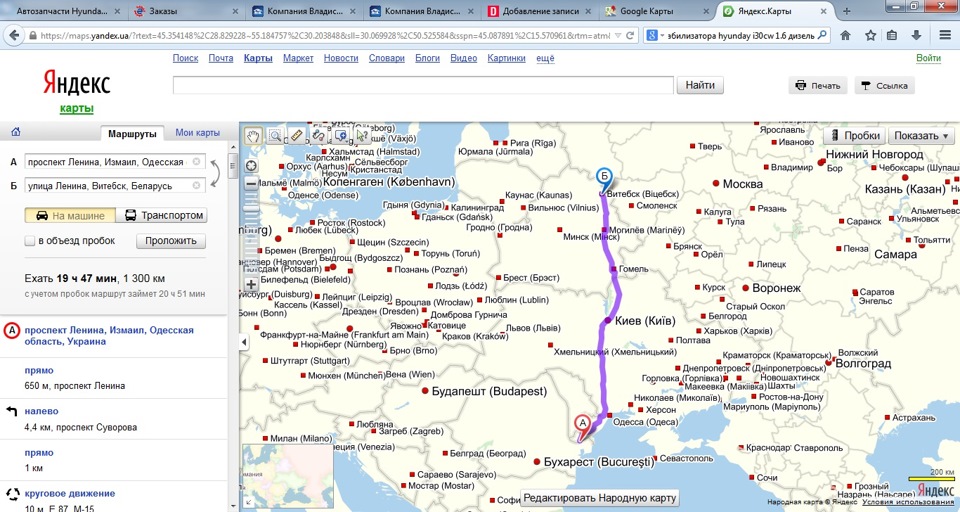This screenshot has width=960, height=512.
Task: Zoom in with the plus button
Action: [x=251, y=284]
